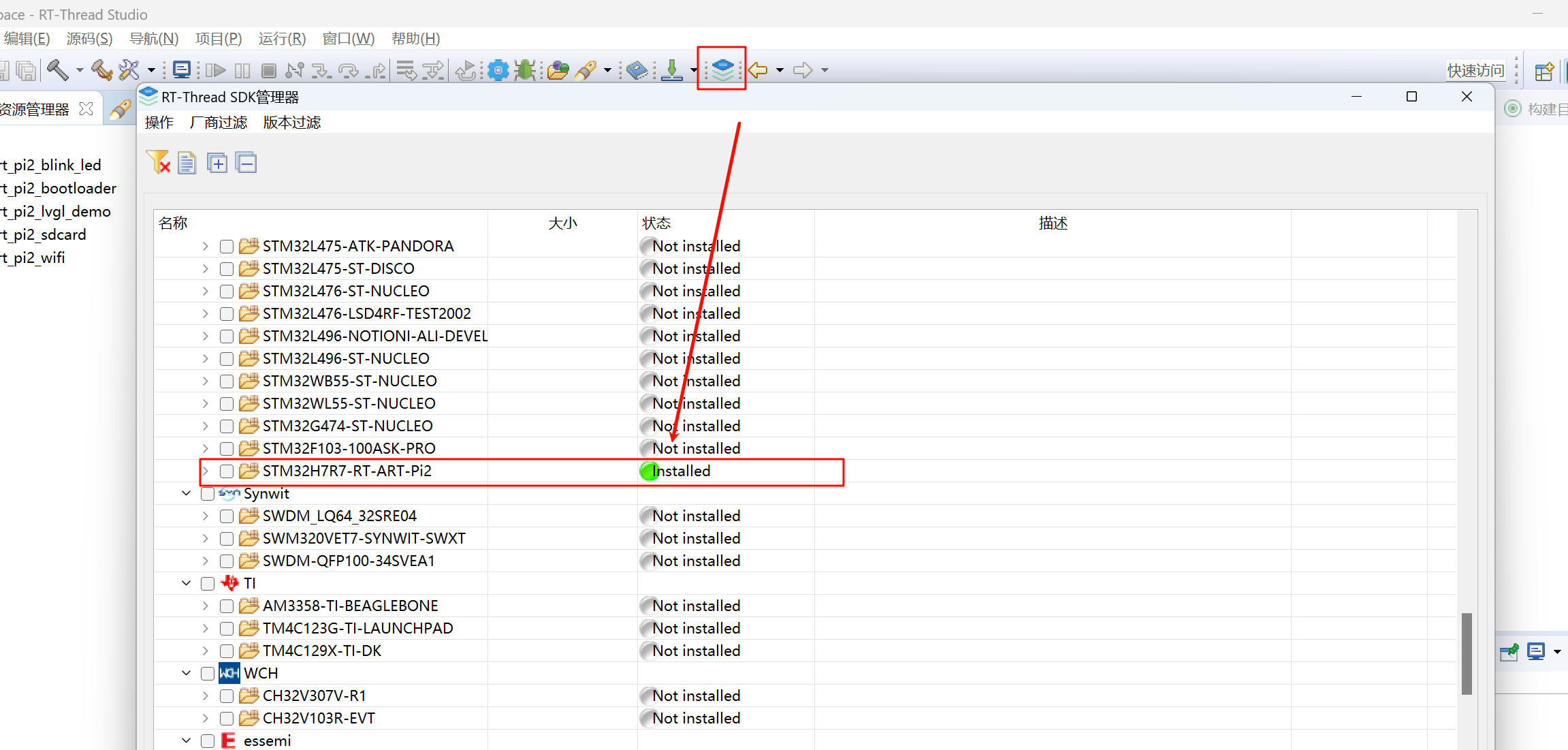
Task: Open the 版本过滤 menu
Action: pos(292,123)
